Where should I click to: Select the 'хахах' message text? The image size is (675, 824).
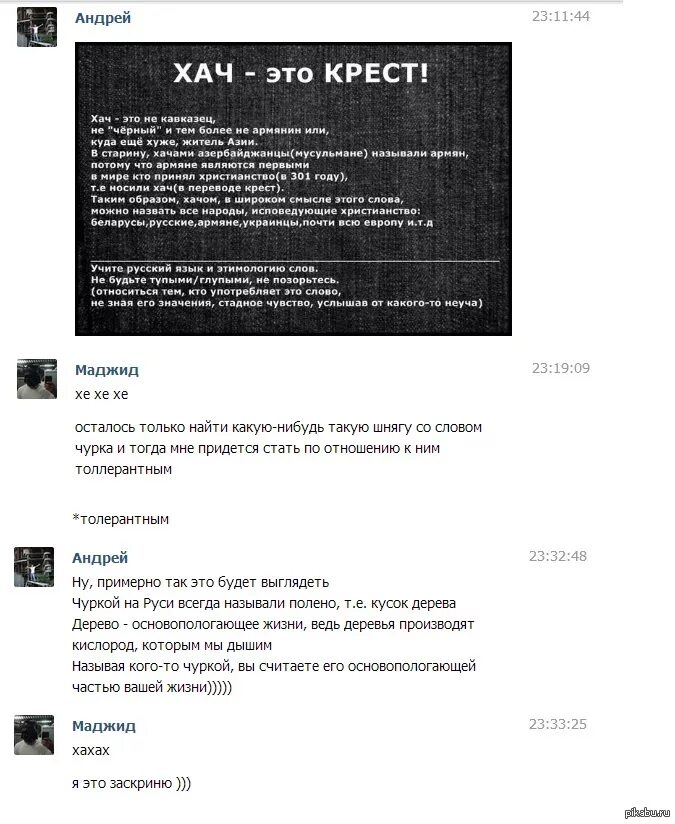90,750
